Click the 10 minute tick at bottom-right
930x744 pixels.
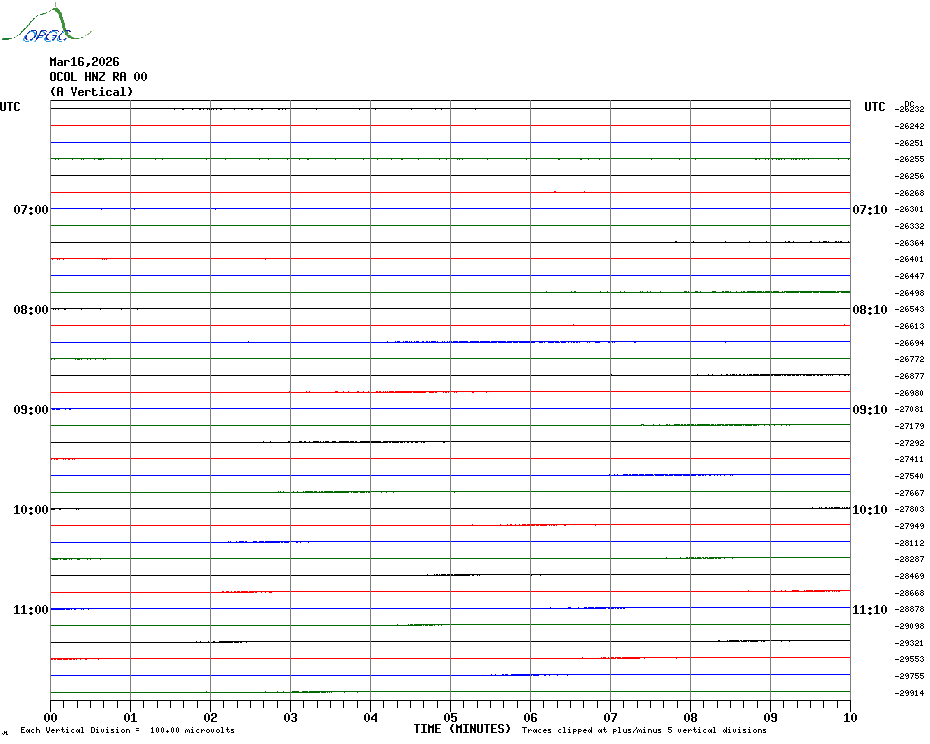click(849, 717)
